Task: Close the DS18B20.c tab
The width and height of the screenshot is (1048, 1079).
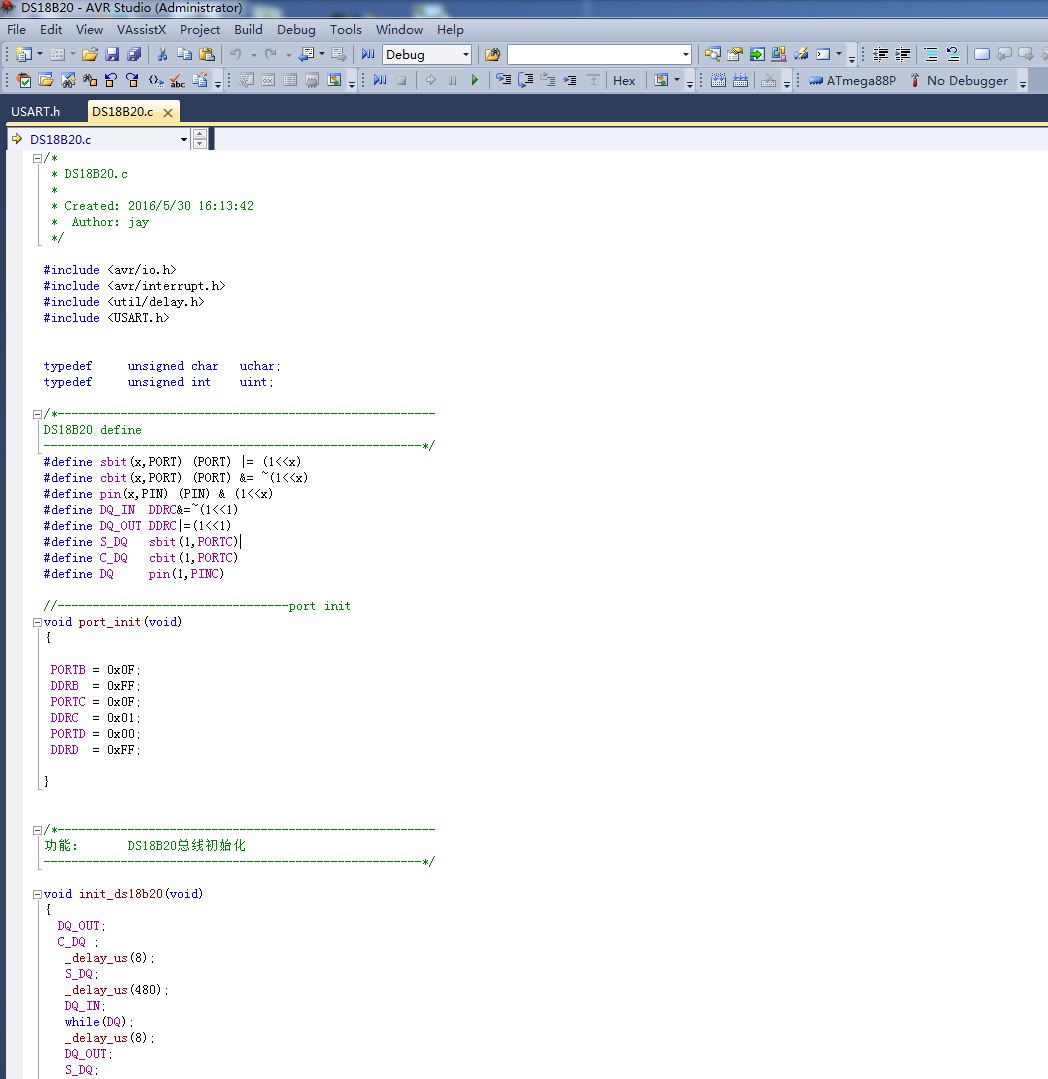Action: 168,112
